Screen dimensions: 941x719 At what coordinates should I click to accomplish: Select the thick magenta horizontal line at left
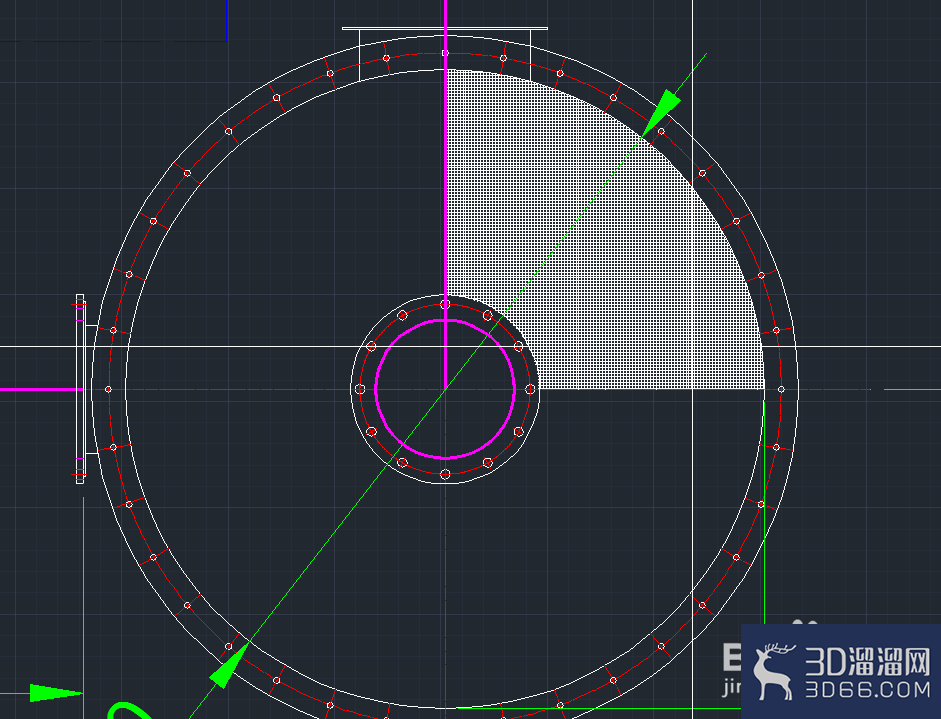[41, 390]
